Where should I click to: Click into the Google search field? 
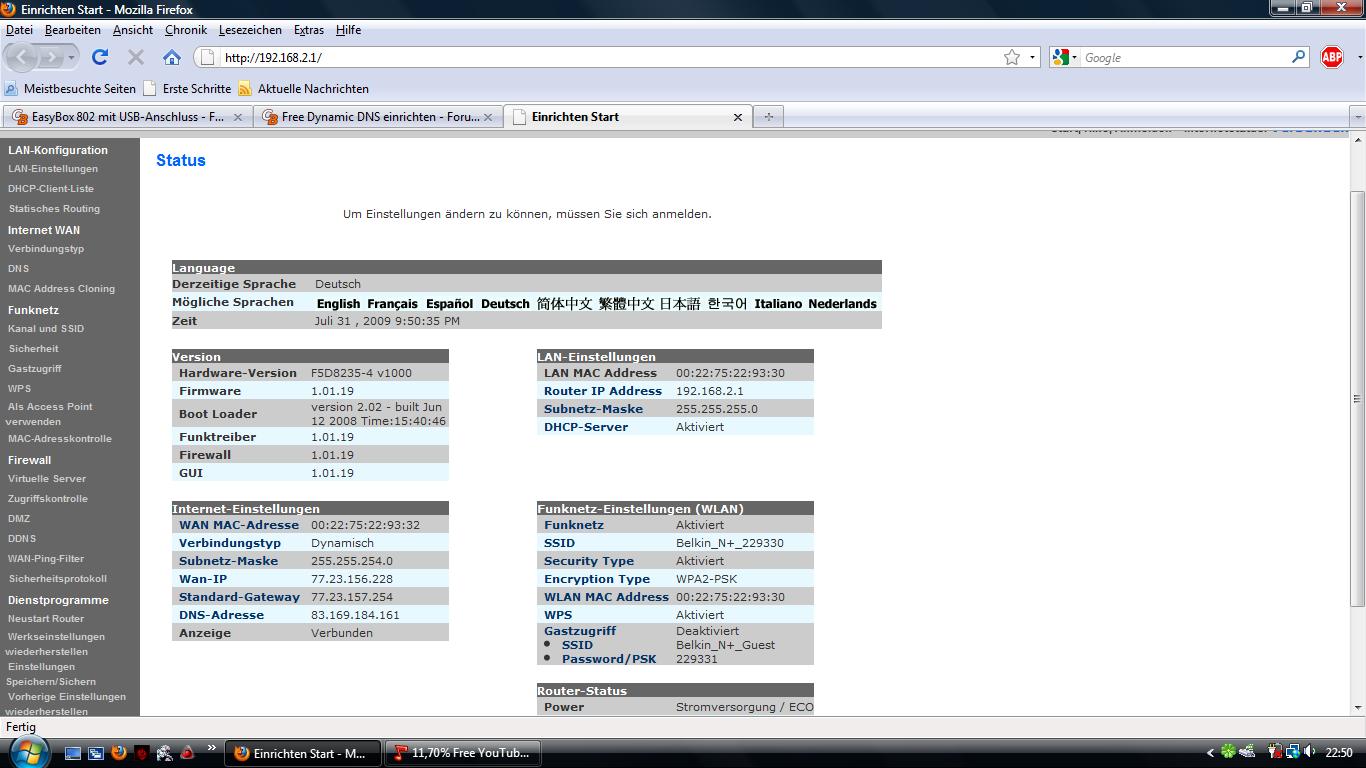tap(1184, 58)
